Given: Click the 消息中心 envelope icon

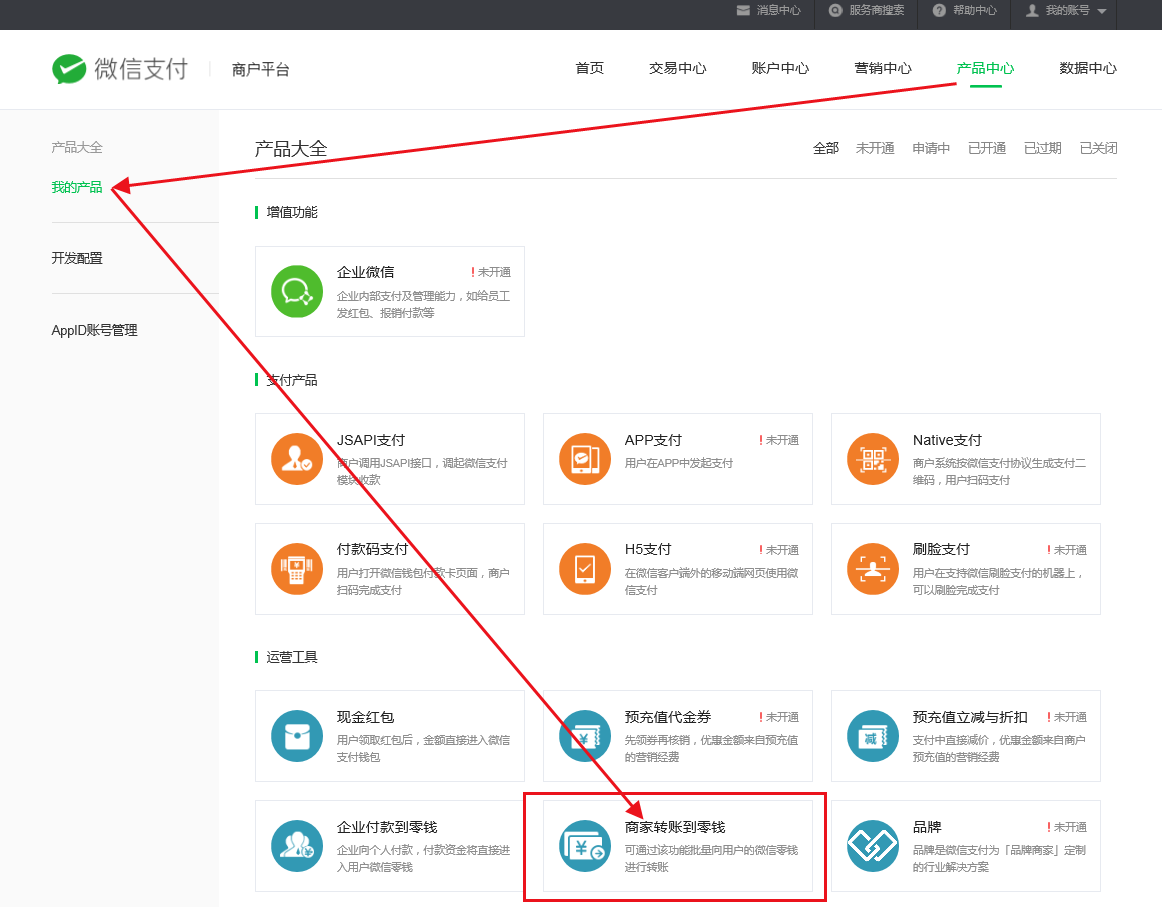Looking at the screenshot, I should click(x=743, y=10).
